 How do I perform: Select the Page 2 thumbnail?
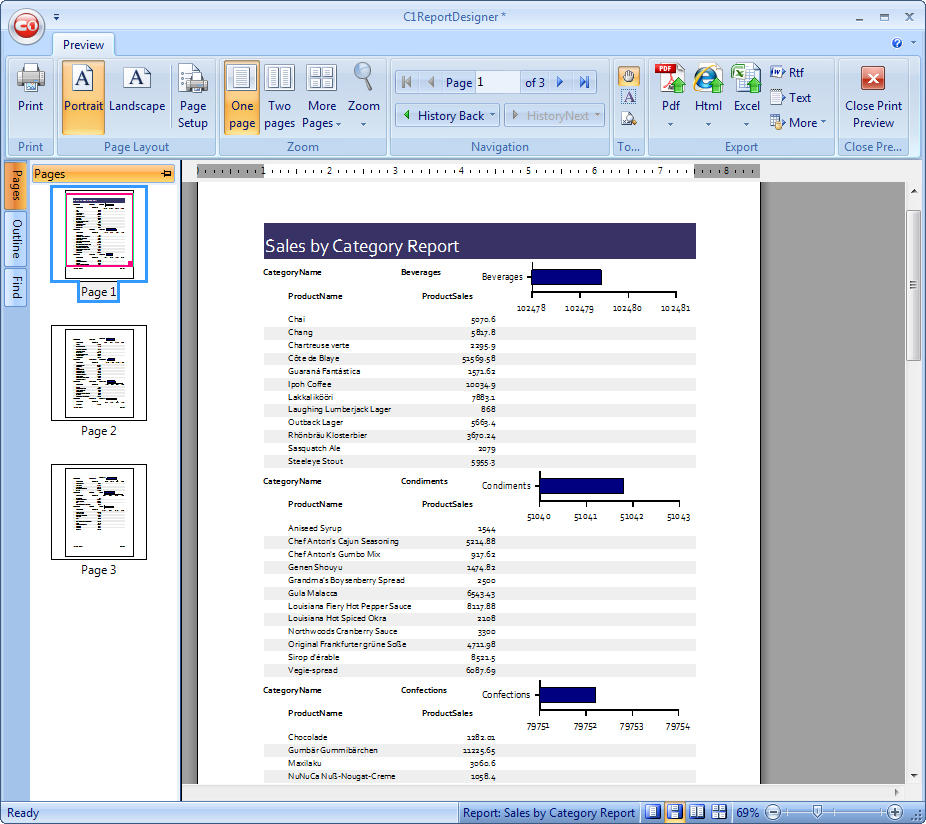(99, 372)
